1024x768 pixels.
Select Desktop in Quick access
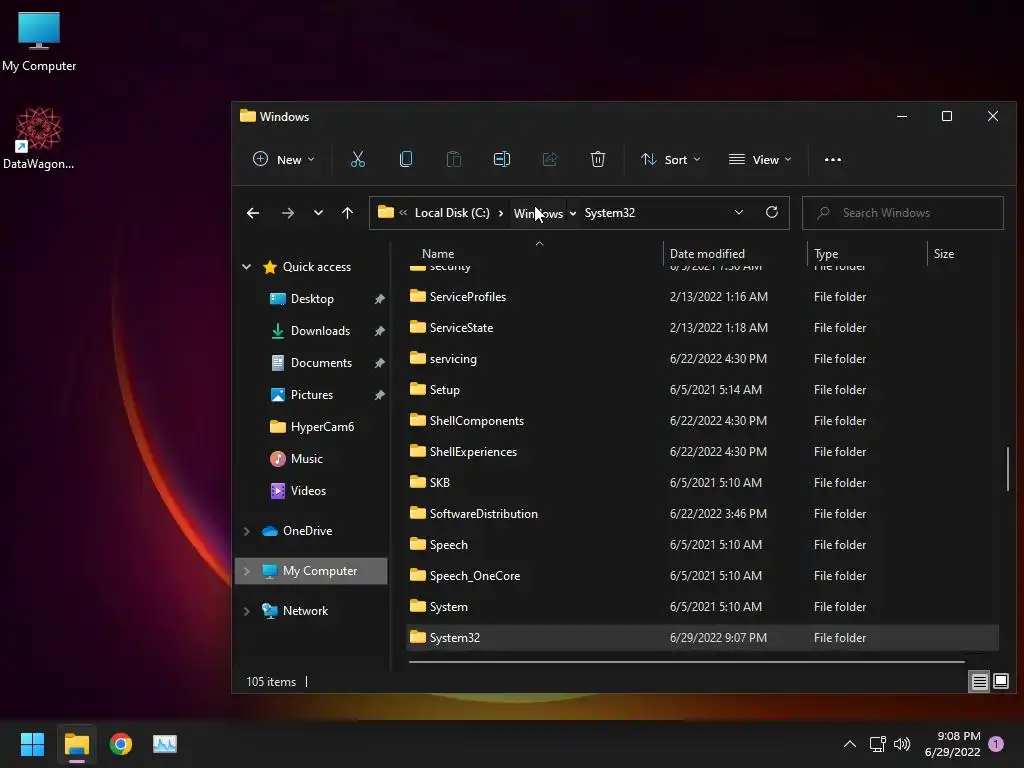click(312, 299)
